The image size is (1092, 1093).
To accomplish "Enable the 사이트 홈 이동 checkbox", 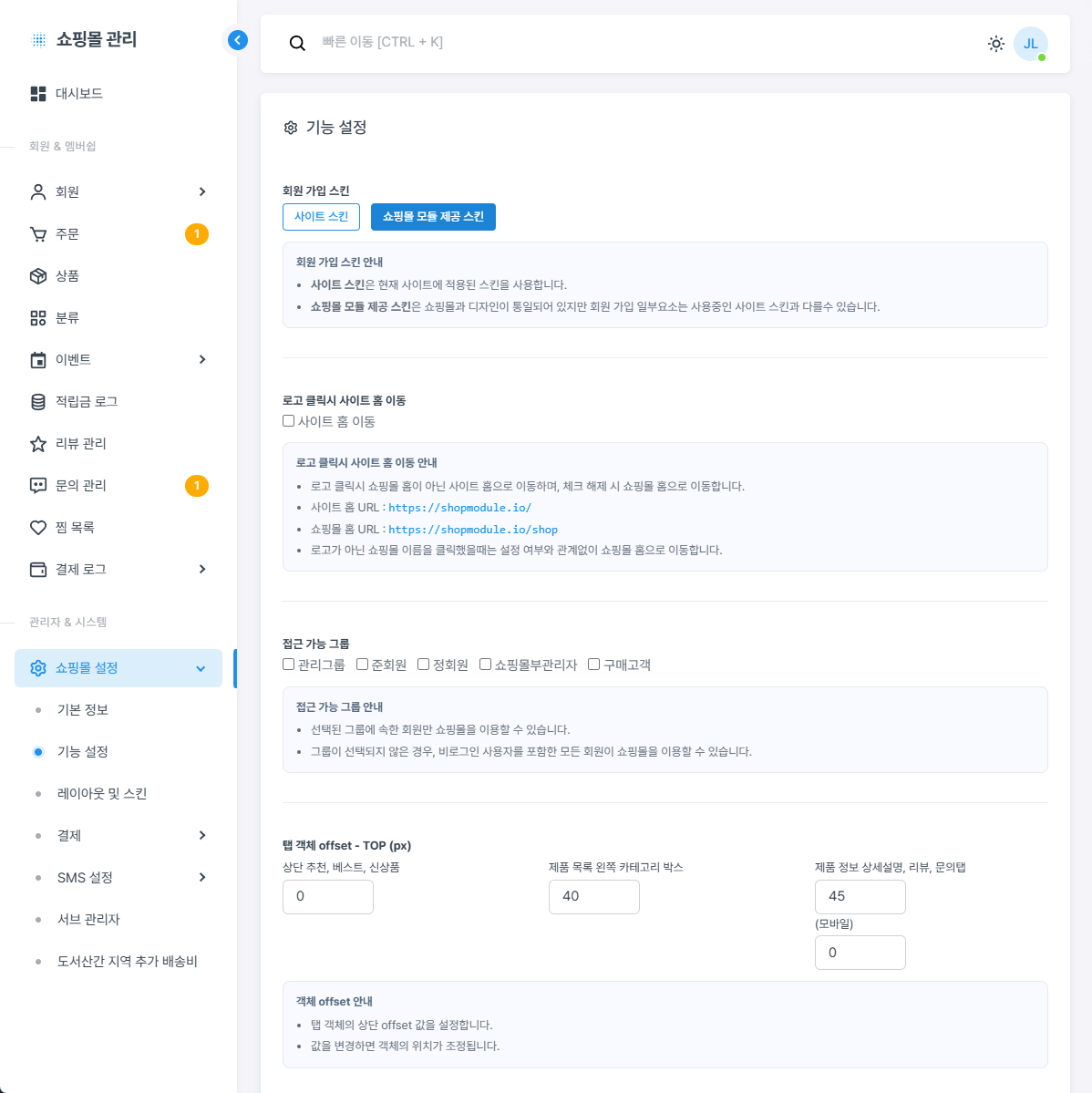I will [x=289, y=421].
